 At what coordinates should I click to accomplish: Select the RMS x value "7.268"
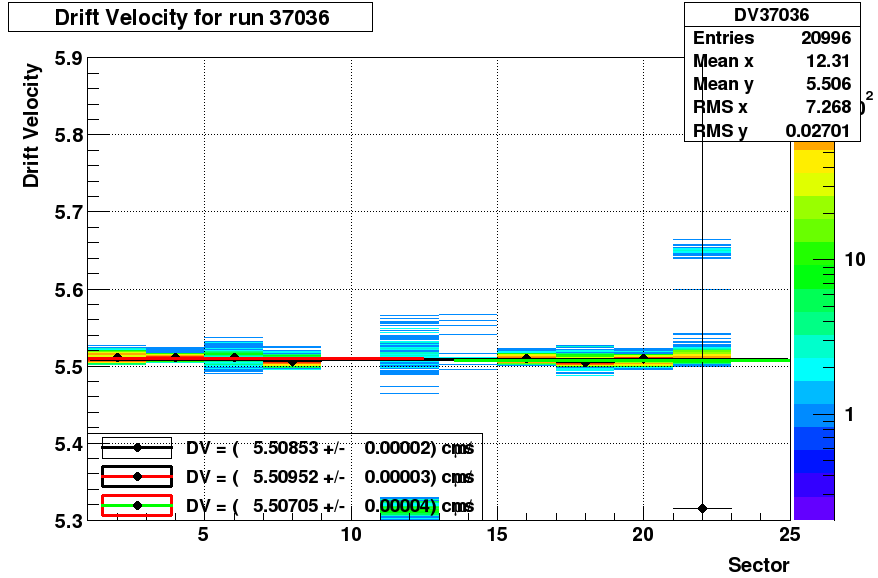pyautogui.click(x=828, y=107)
